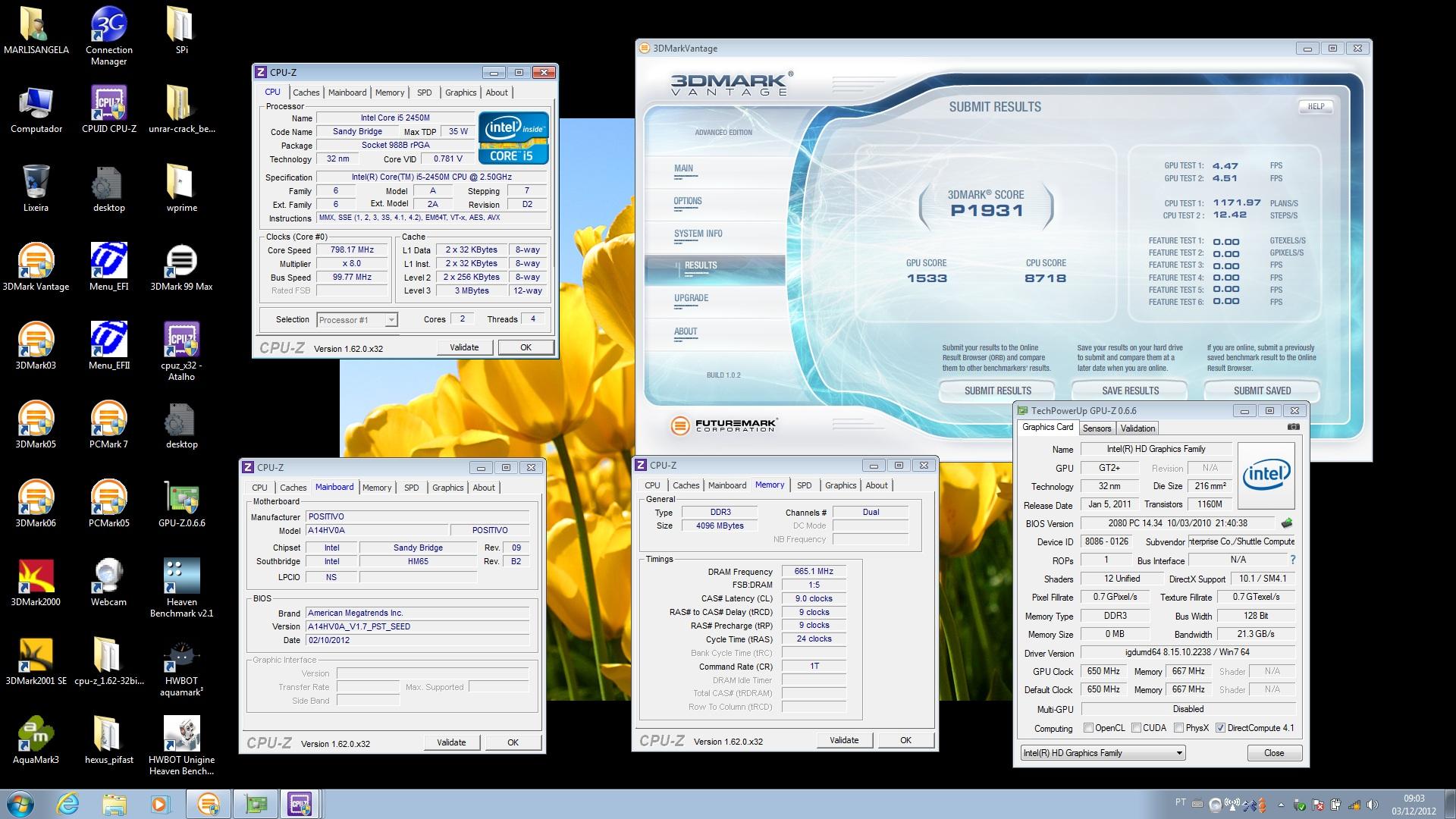Open SPD tab in CPU-Z memory window
Viewport: 1456px width, 819px height.
(x=805, y=485)
